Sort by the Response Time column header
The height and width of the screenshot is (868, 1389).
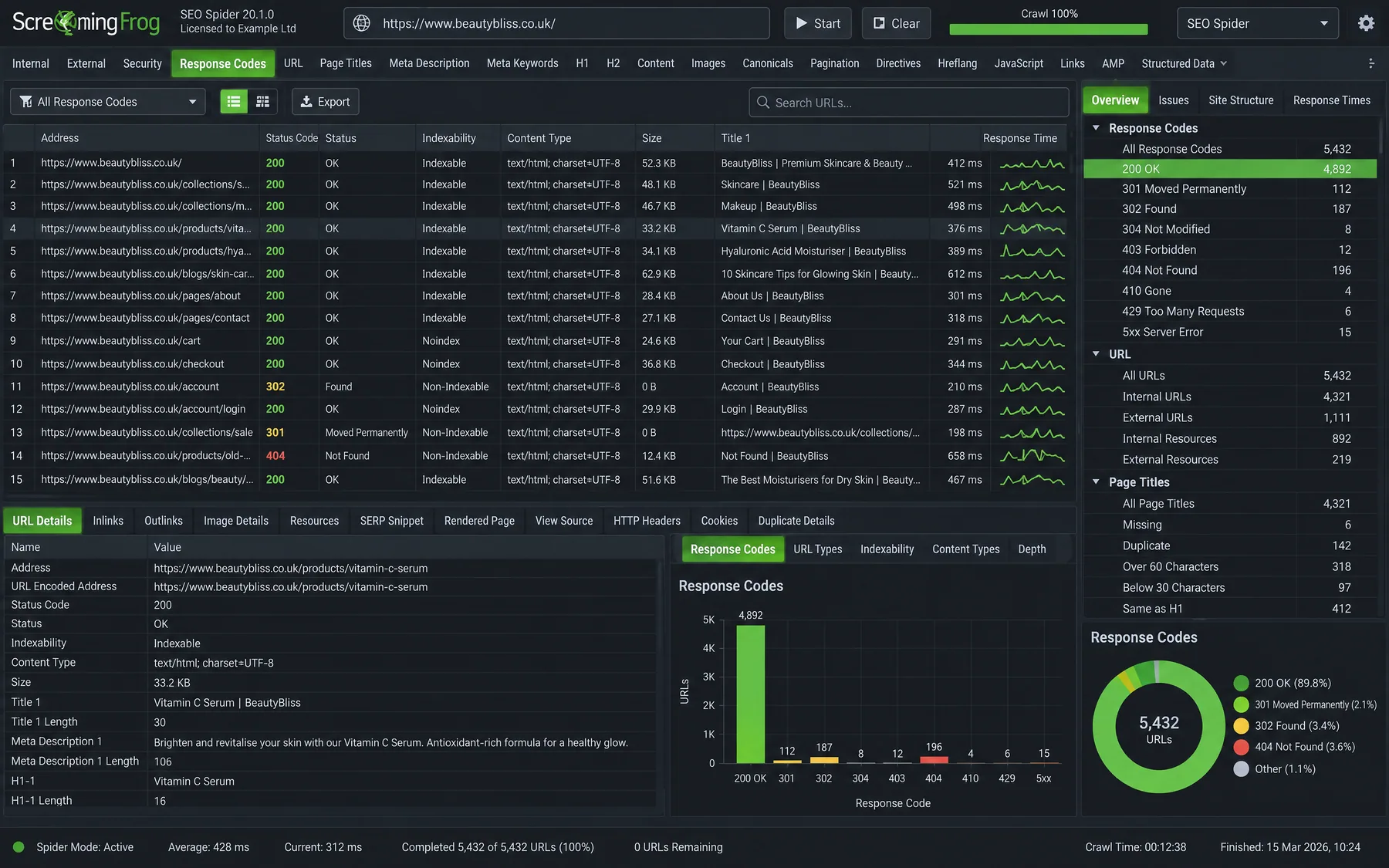(x=1019, y=138)
